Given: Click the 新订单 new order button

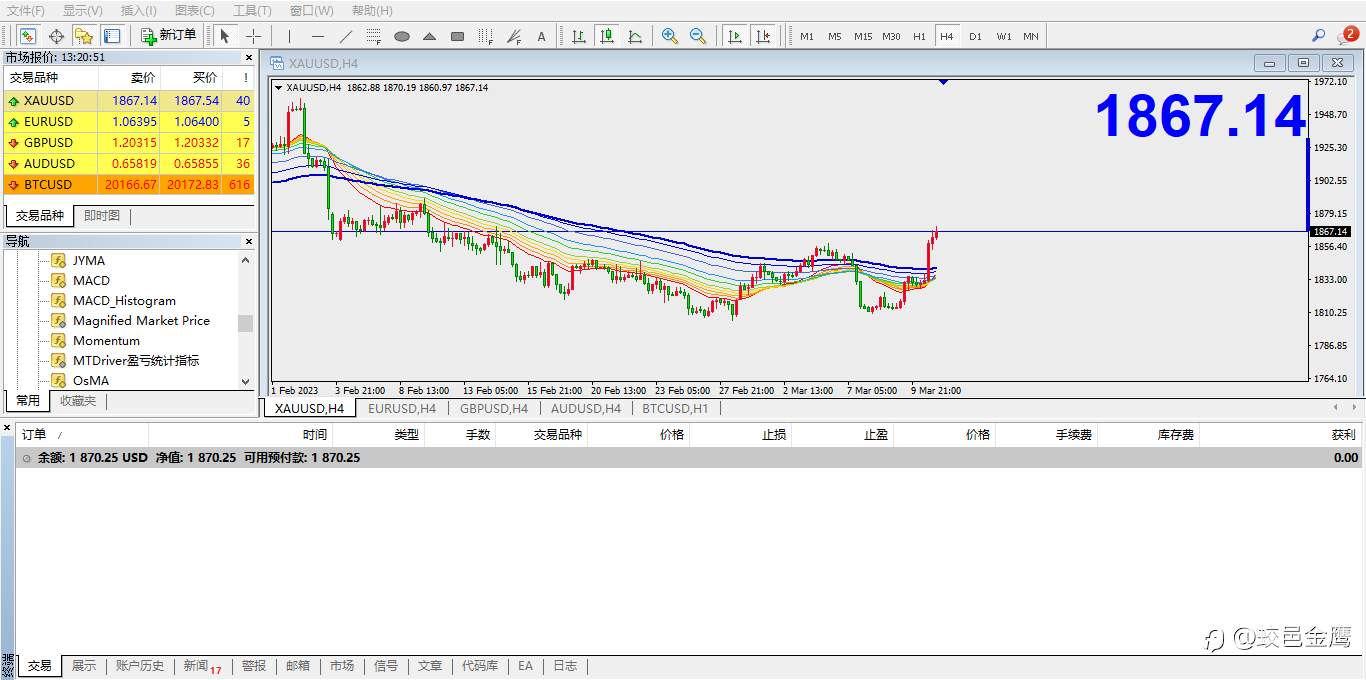Looking at the screenshot, I should click(x=168, y=36).
